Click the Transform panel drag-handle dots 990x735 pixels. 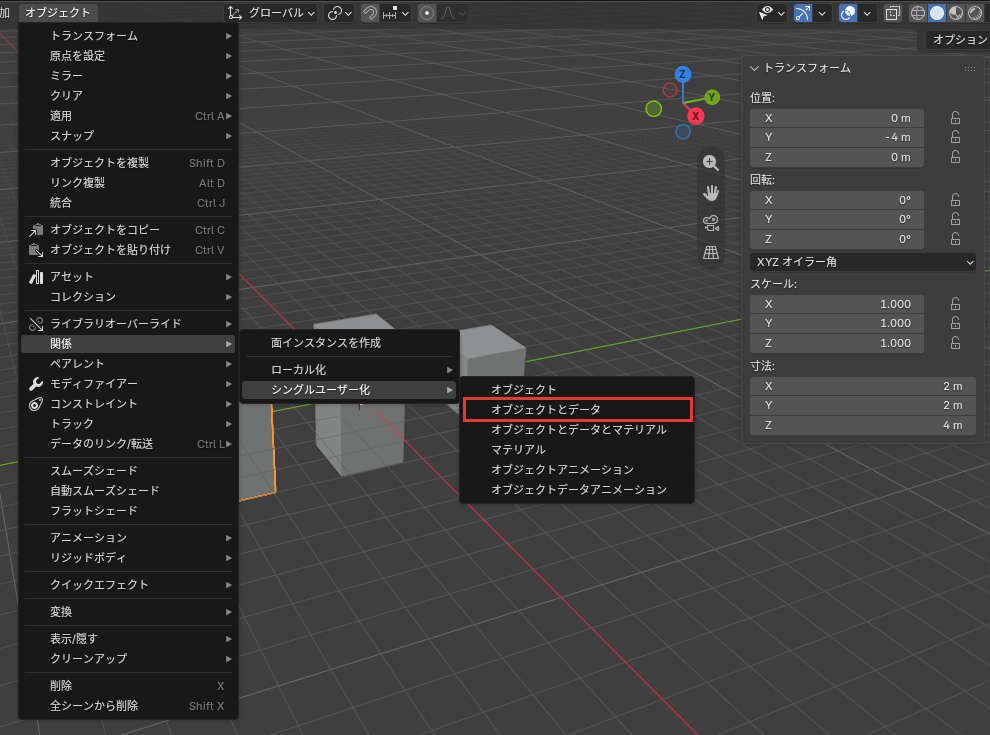click(x=970, y=68)
